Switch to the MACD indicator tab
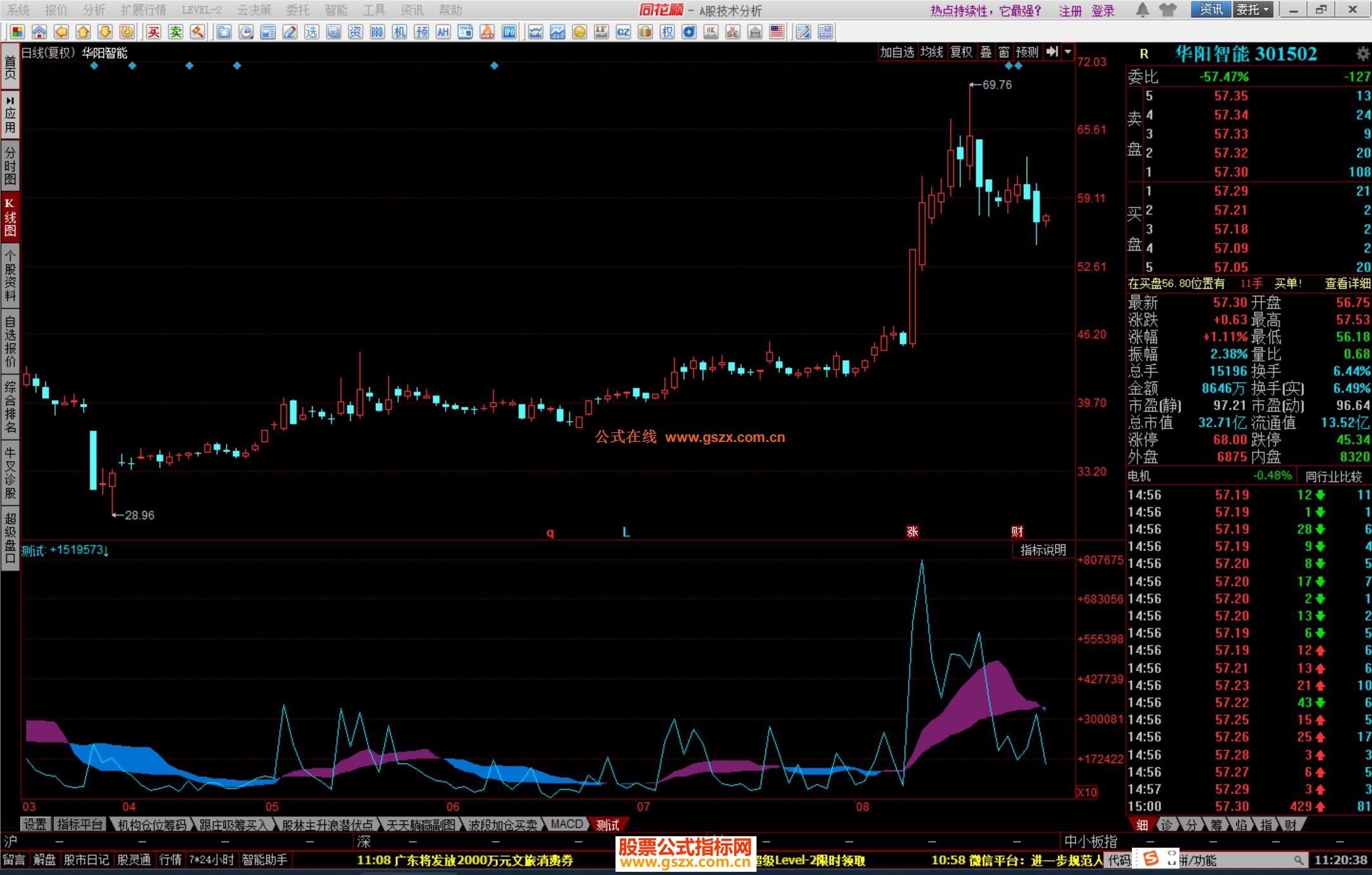The width and height of the screenshot is (1372, 875). pos(567,824)
